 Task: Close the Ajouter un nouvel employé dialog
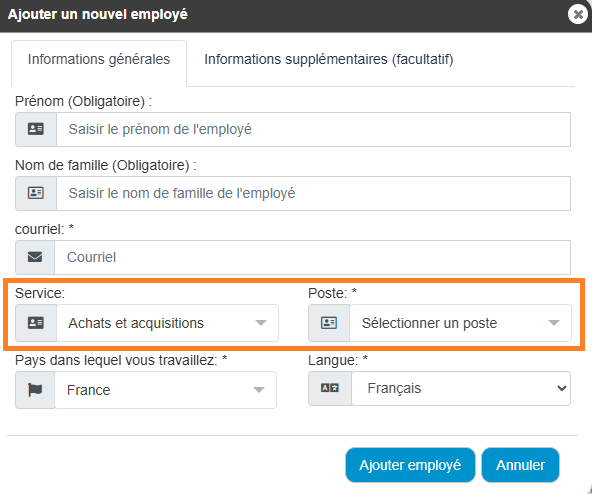click(x=578, y=14)
